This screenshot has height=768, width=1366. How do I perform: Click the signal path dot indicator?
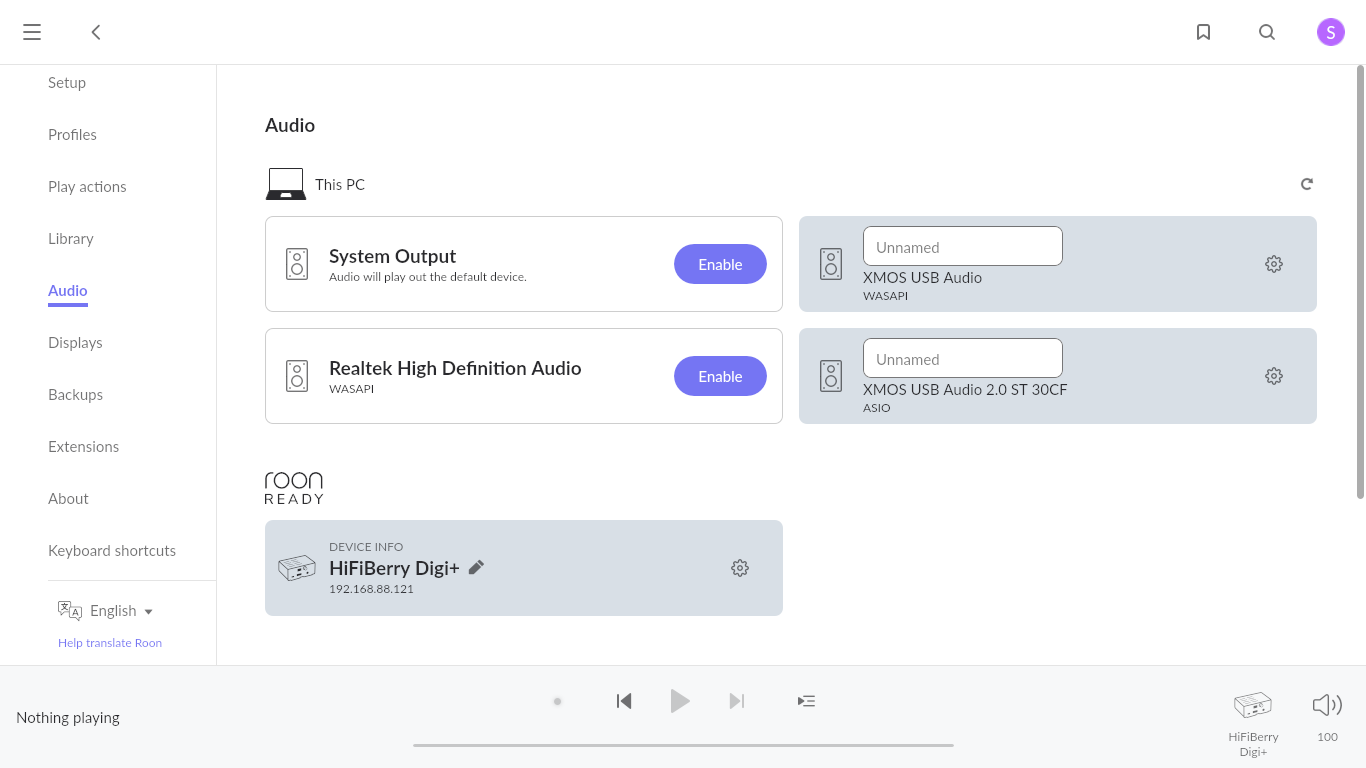[x=558, y=701]
